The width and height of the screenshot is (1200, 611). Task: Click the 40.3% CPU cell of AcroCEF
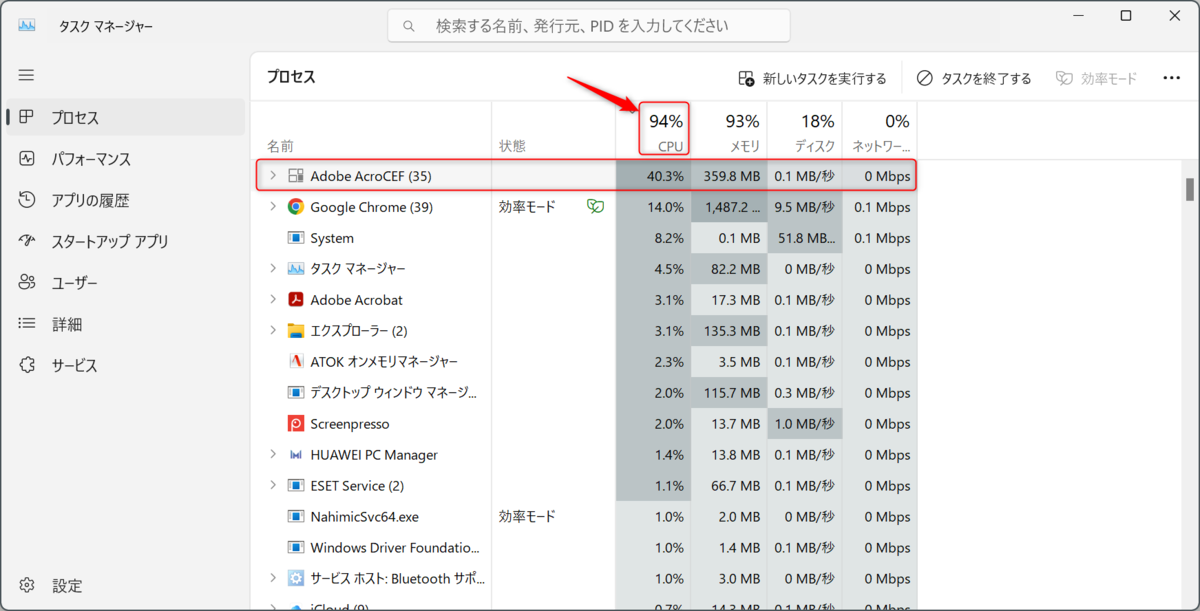653,176
